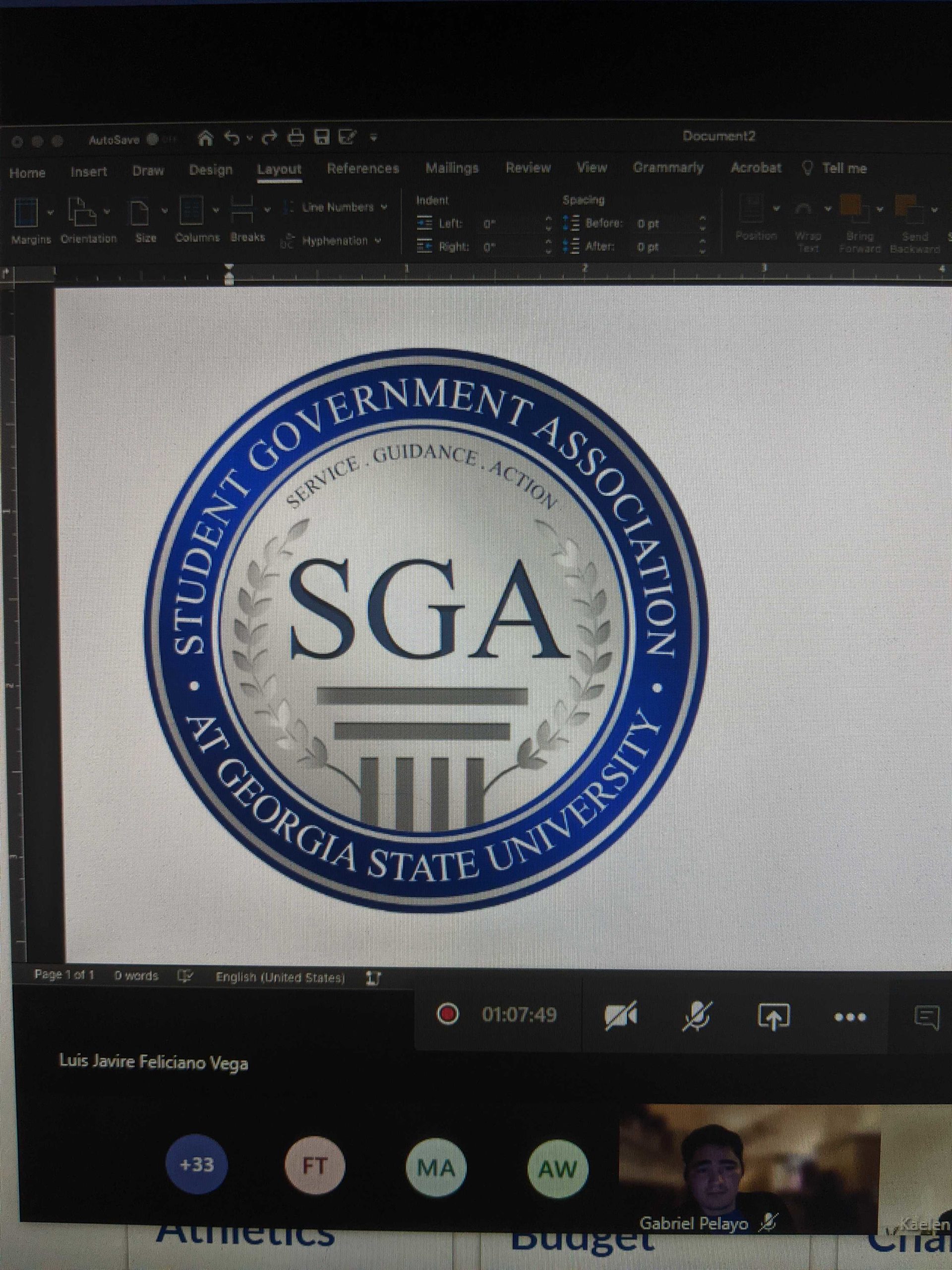Click the Spacing Before stepper arrows
Image resolution: width=952 pixels, height=1270 pixels.
(702, 224)
